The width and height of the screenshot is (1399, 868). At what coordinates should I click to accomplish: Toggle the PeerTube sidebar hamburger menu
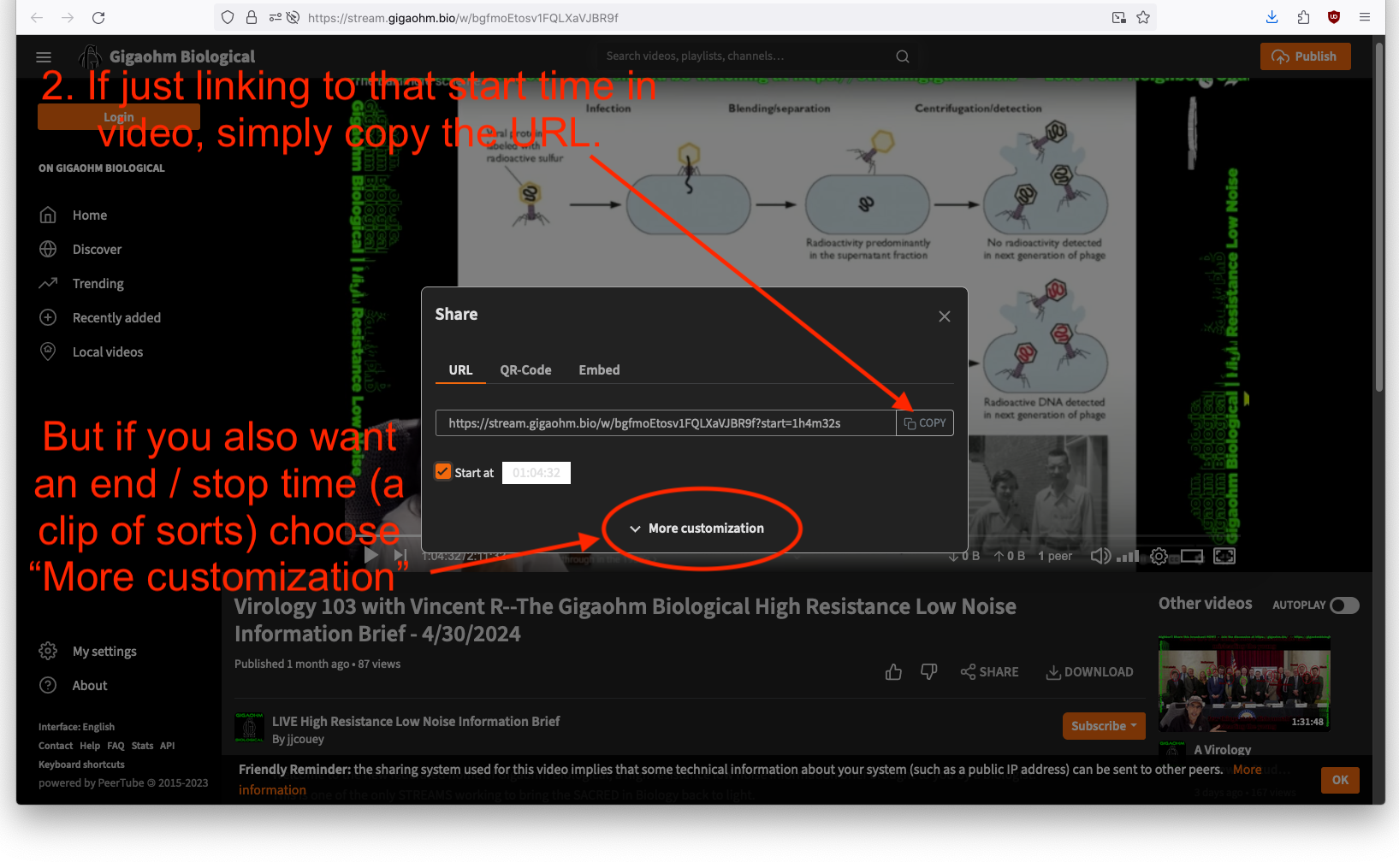point(44,57)
